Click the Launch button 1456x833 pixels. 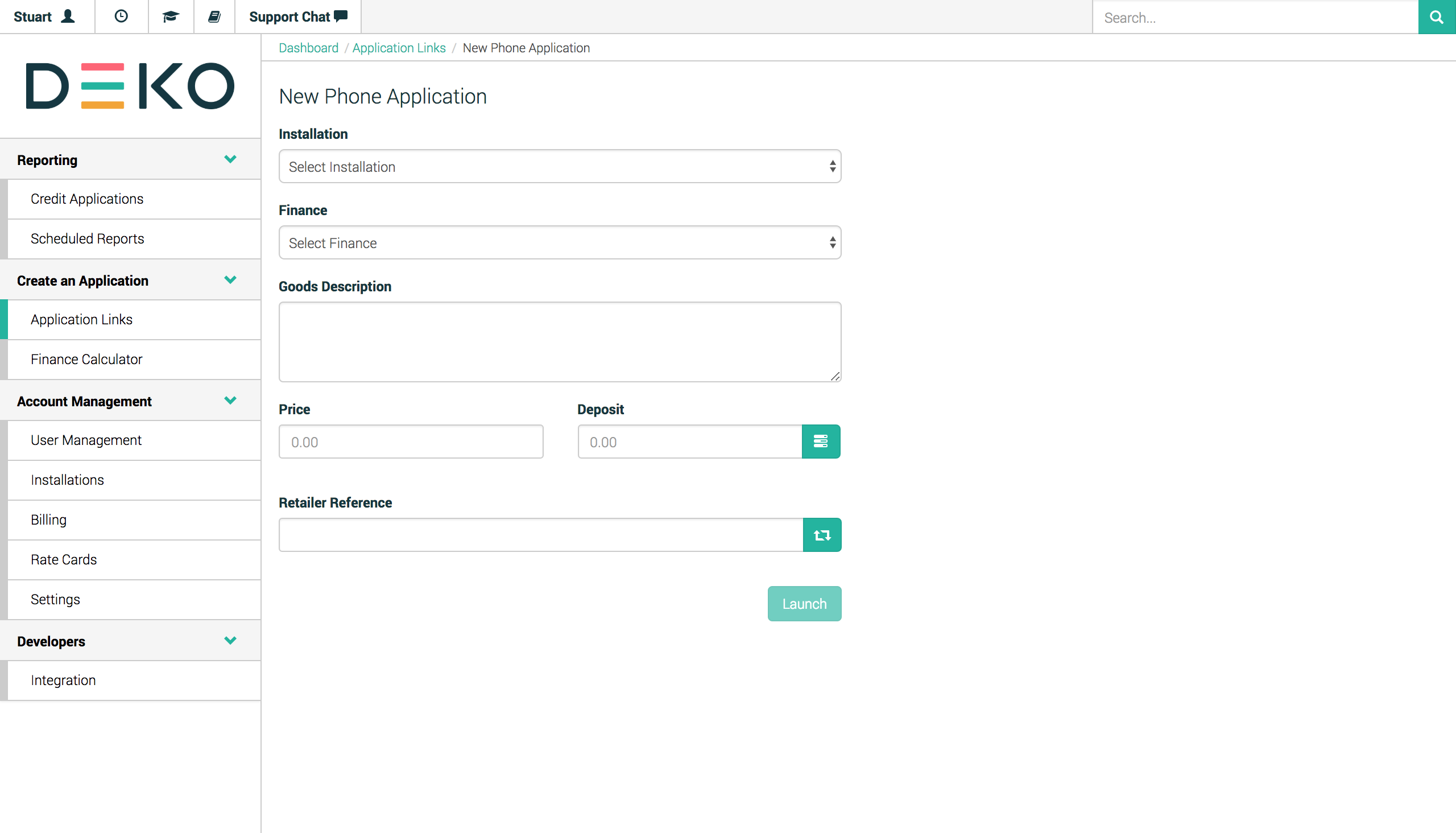804,603
